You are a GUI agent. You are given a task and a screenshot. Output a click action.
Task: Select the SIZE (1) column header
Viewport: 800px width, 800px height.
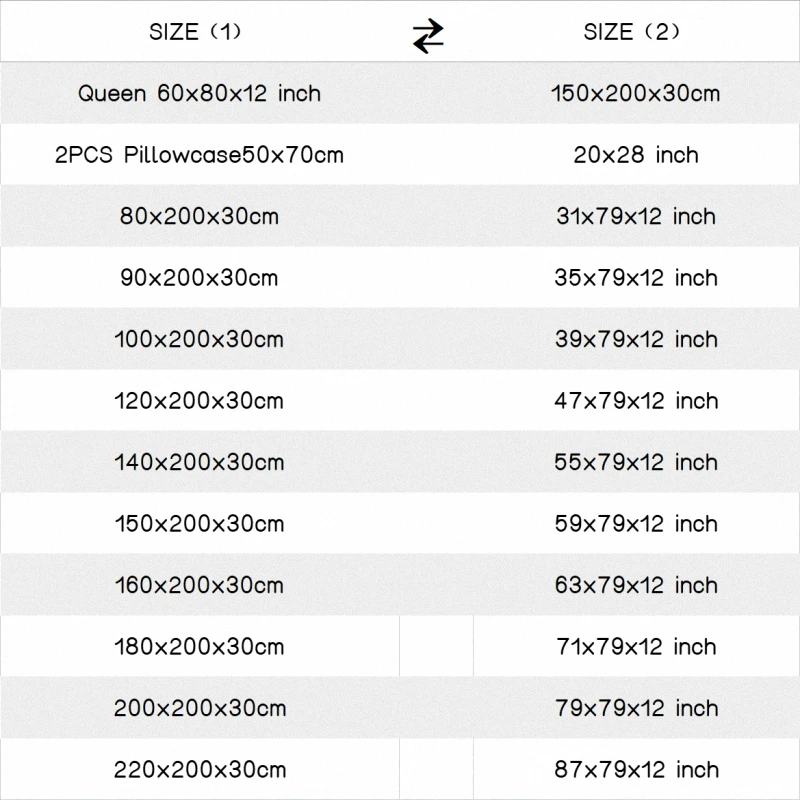pyautogui.click(x=195, y=32)
